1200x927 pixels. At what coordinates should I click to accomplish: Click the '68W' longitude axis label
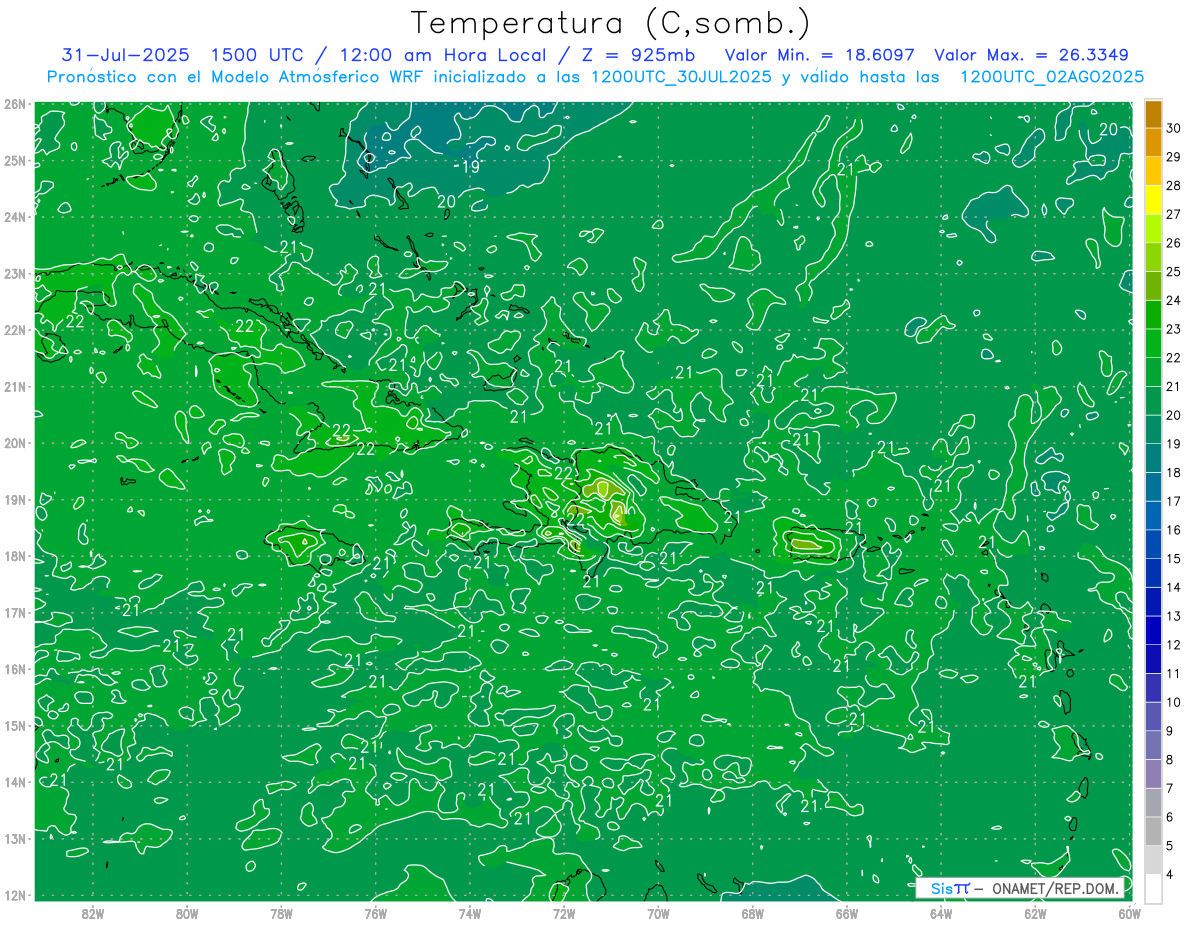coord(753,913)
